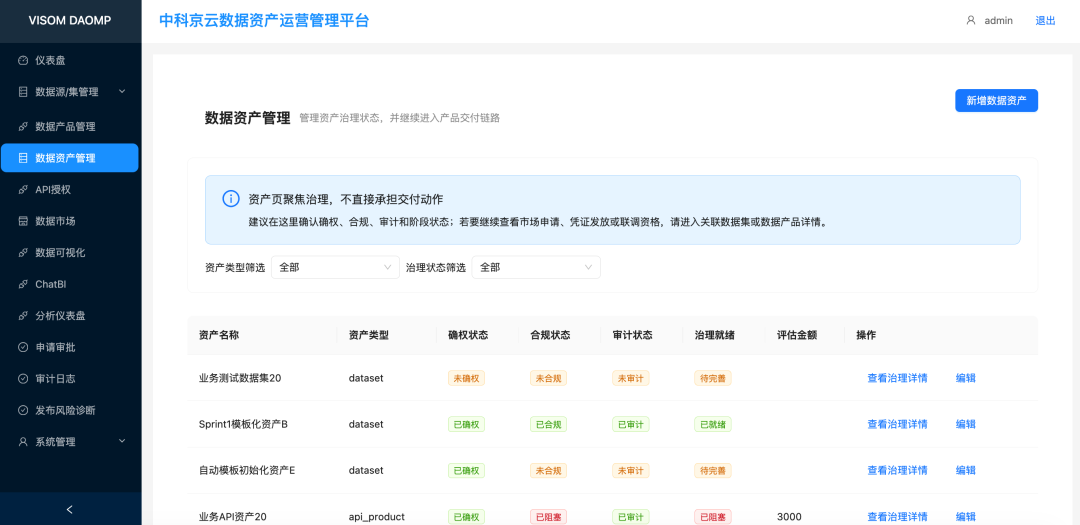The image size is (1080, 525).
Task: Open 申请审批 menu item
Action: click(70, 347)
